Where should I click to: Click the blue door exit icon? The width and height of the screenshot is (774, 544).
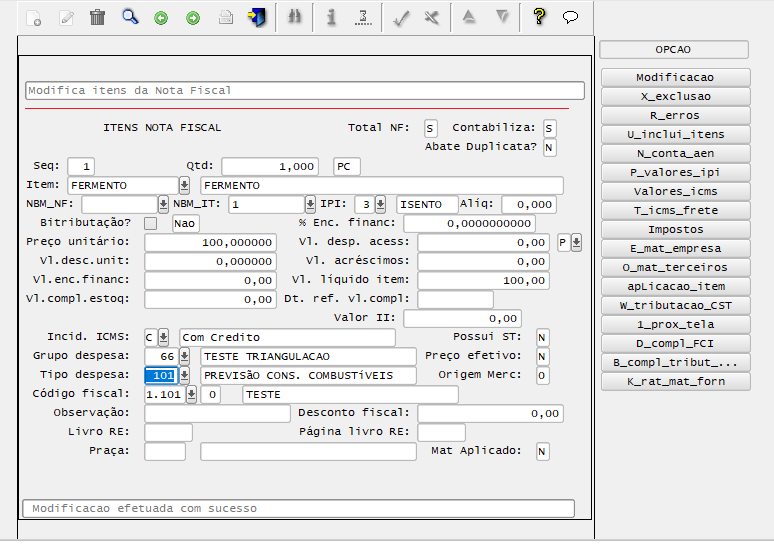(x=257, y=18)
